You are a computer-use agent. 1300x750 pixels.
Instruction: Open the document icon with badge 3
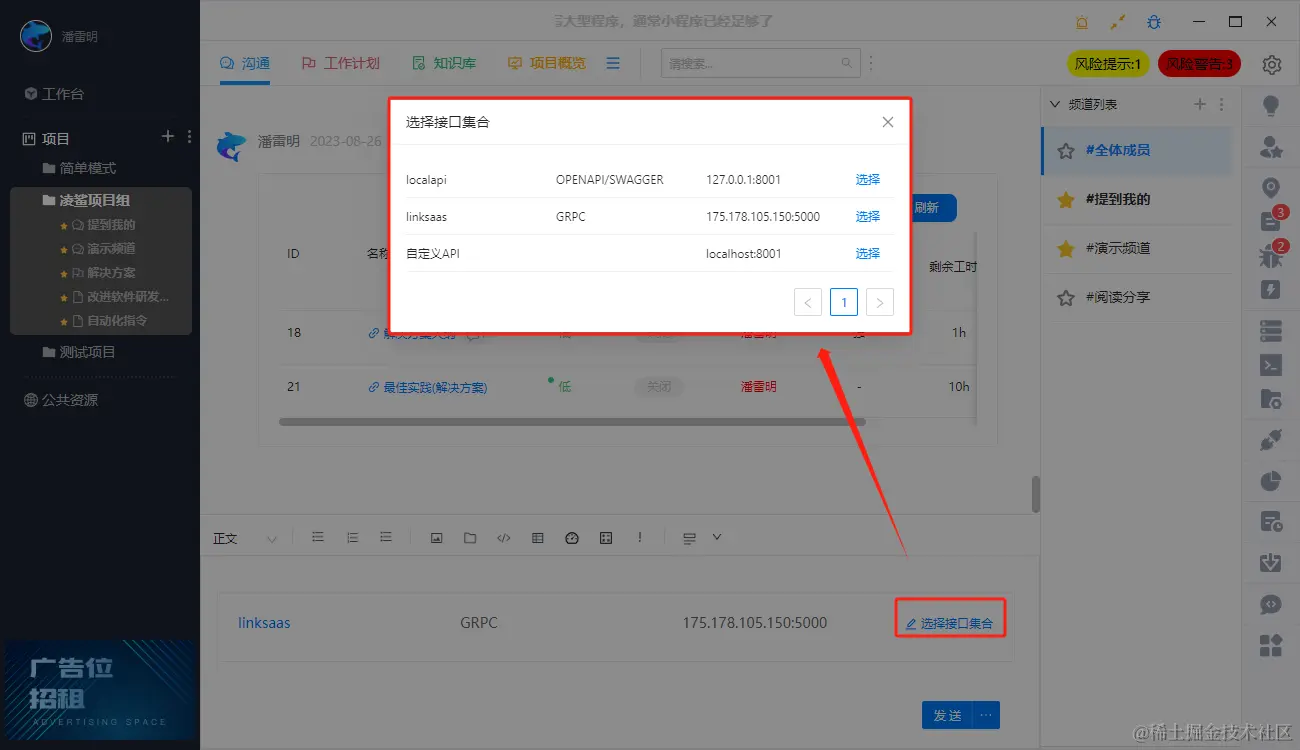(x=1271, y=220)
